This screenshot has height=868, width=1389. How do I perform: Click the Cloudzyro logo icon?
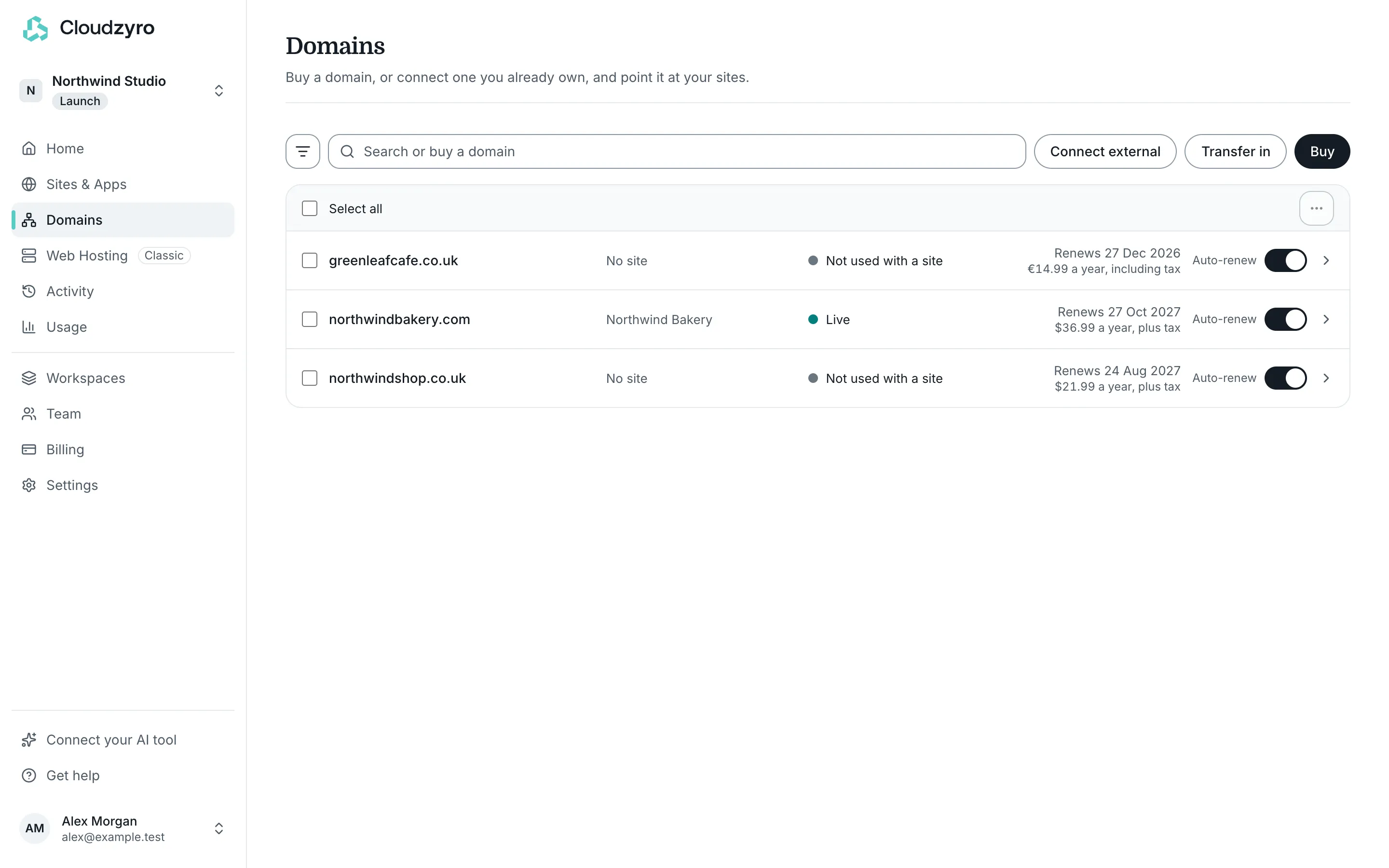tap(35, 28)
